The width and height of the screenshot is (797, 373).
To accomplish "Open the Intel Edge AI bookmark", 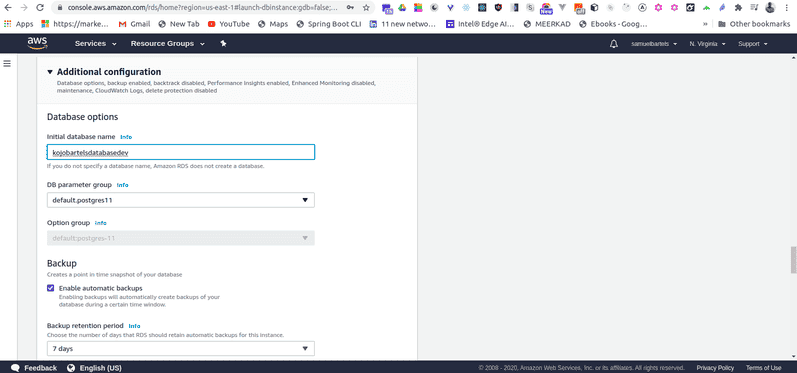I will (481, 24).
